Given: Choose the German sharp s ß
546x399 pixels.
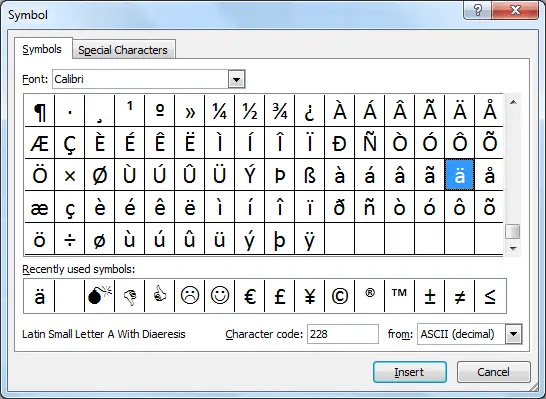Looking at the screenshot, I should click(310, 175).
